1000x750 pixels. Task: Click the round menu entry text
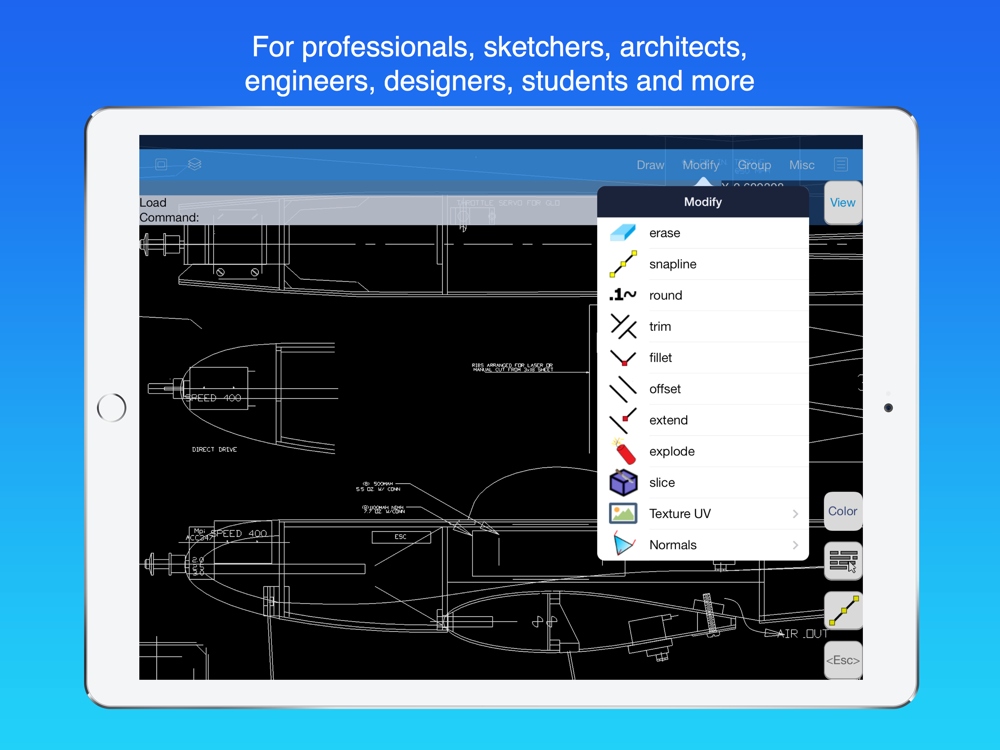pyautogui.click(x=665, y=295)
